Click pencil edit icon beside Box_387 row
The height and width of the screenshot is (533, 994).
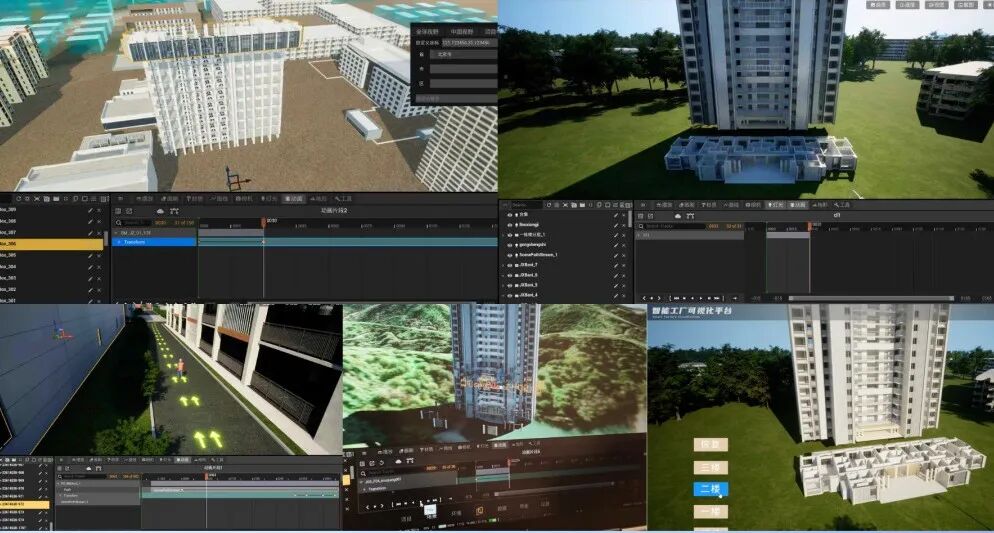point(90,233)
